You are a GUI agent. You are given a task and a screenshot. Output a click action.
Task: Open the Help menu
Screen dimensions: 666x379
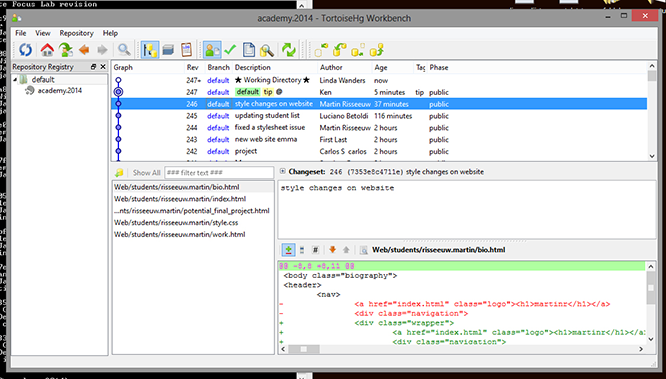110,33
